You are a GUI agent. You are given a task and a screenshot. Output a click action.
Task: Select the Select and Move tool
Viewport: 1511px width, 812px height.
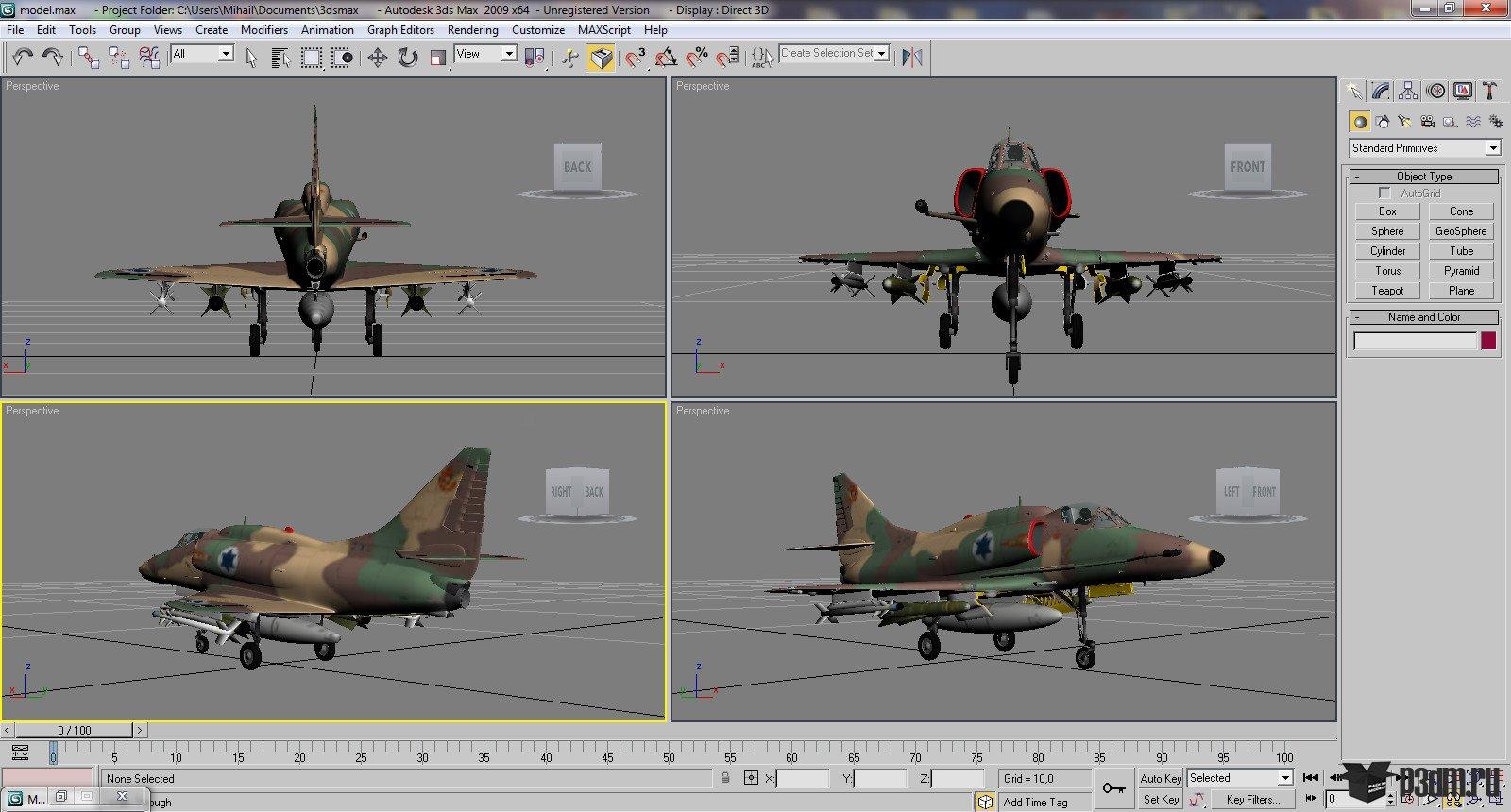(x=377, y=58)
